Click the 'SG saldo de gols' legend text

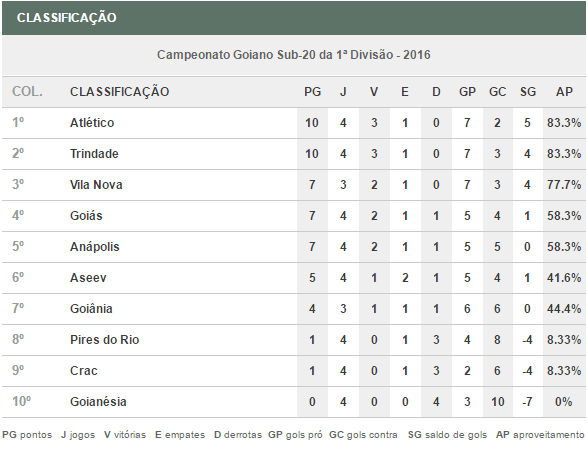pyautogui.click(x=447, y=435)
